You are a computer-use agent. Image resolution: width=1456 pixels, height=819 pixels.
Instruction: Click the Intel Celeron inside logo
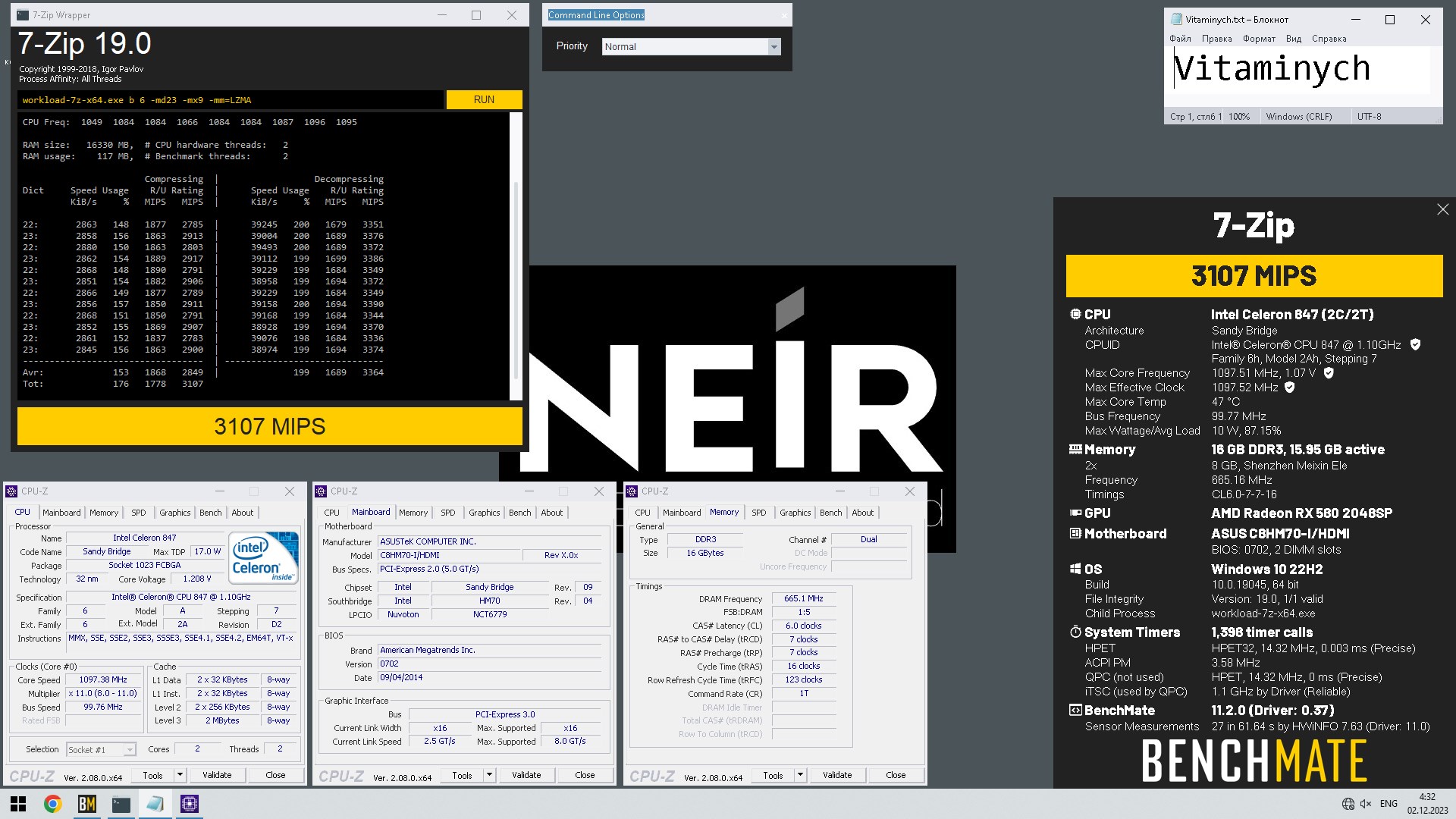263,557
